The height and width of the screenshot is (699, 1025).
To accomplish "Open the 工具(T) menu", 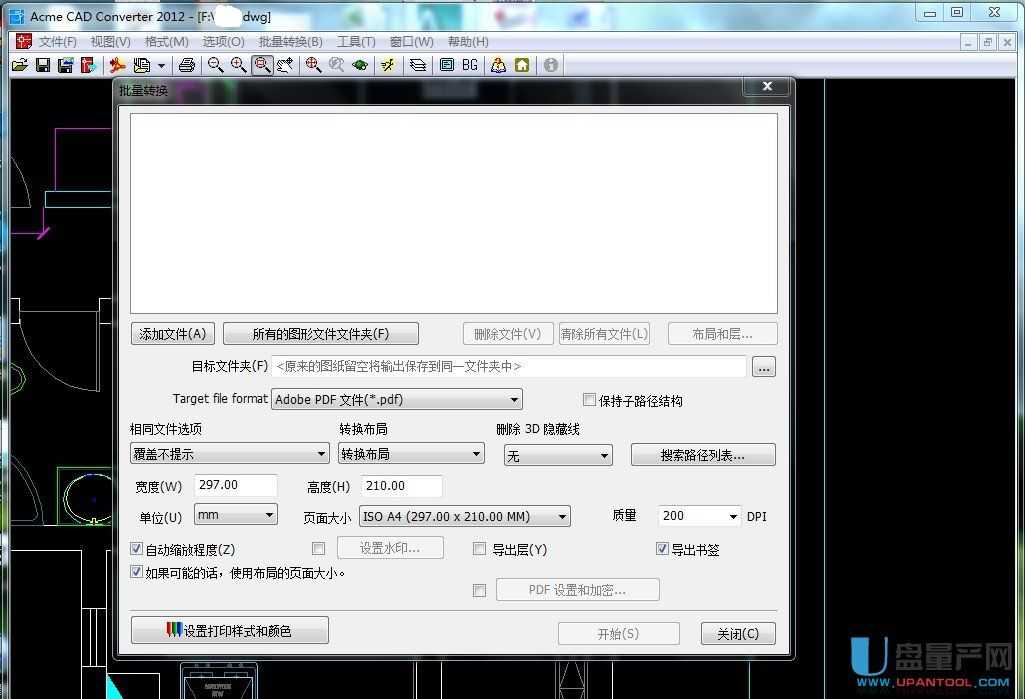I will click(x=356, y=42).
